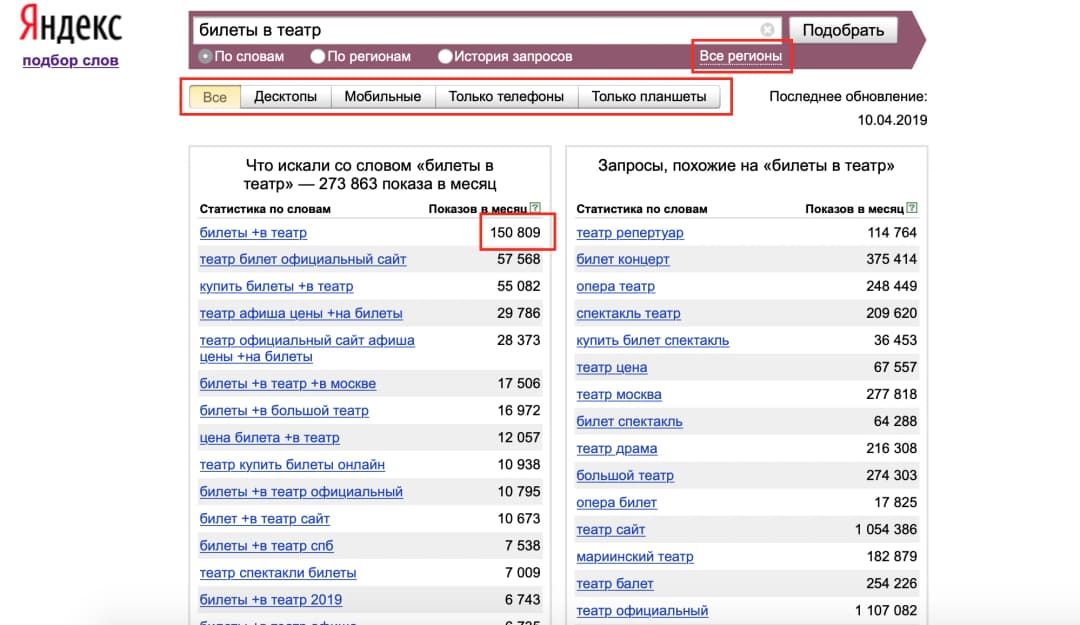Open 'театр купить билеты онлайн' link
The height and width of the screenshot is (625, 1080).
(292, 465)
